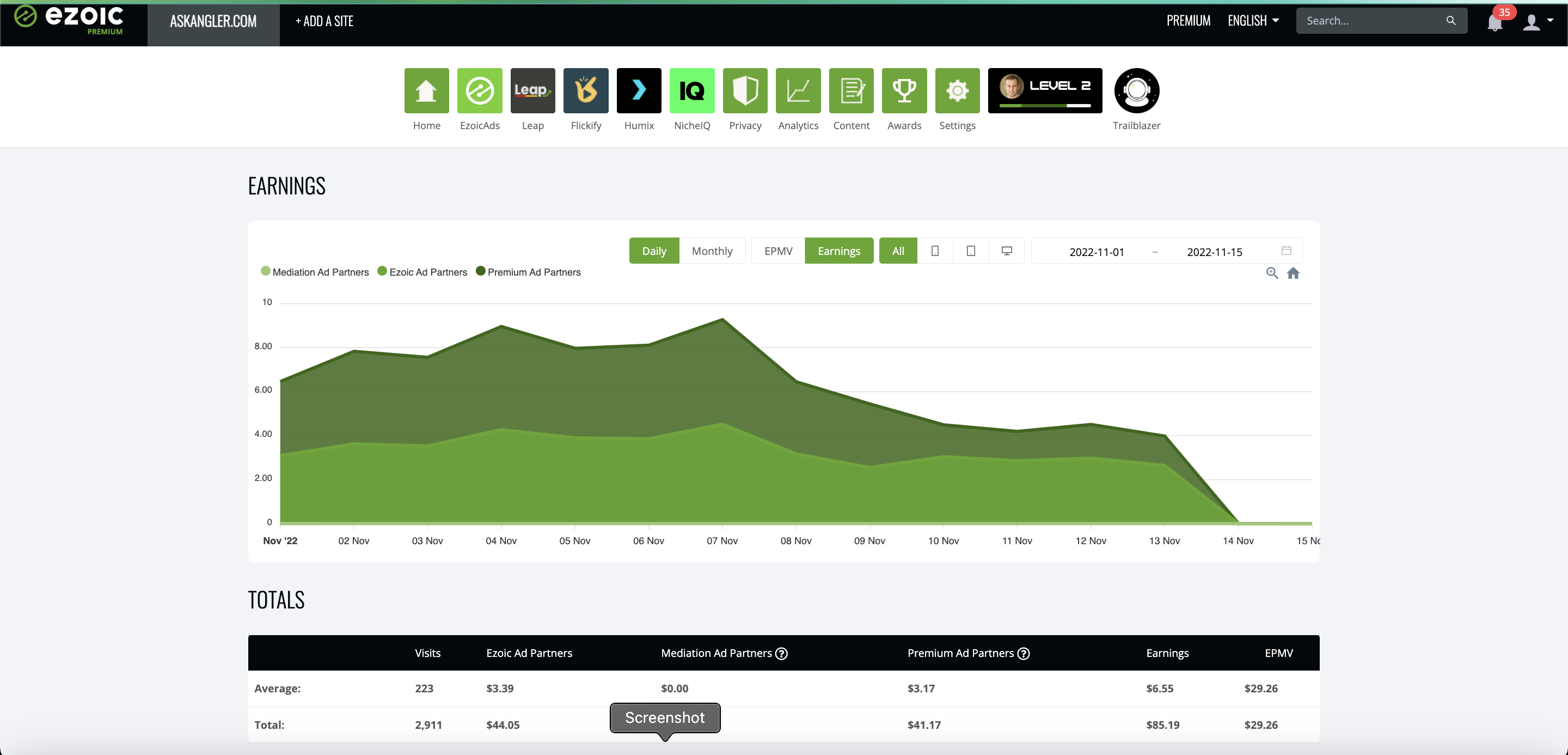
Task: Click total earnings value $85.19
Action: point(1162,724)
